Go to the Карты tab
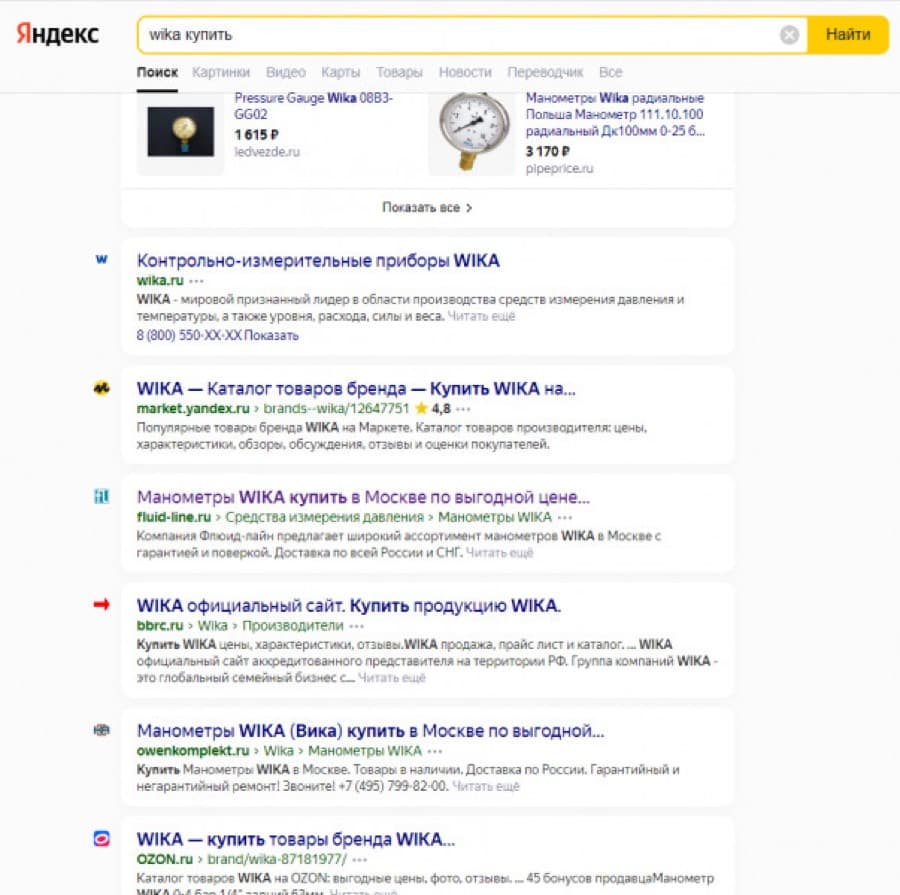This screenshot has height=895, width=900. click(x=340, y=72)
